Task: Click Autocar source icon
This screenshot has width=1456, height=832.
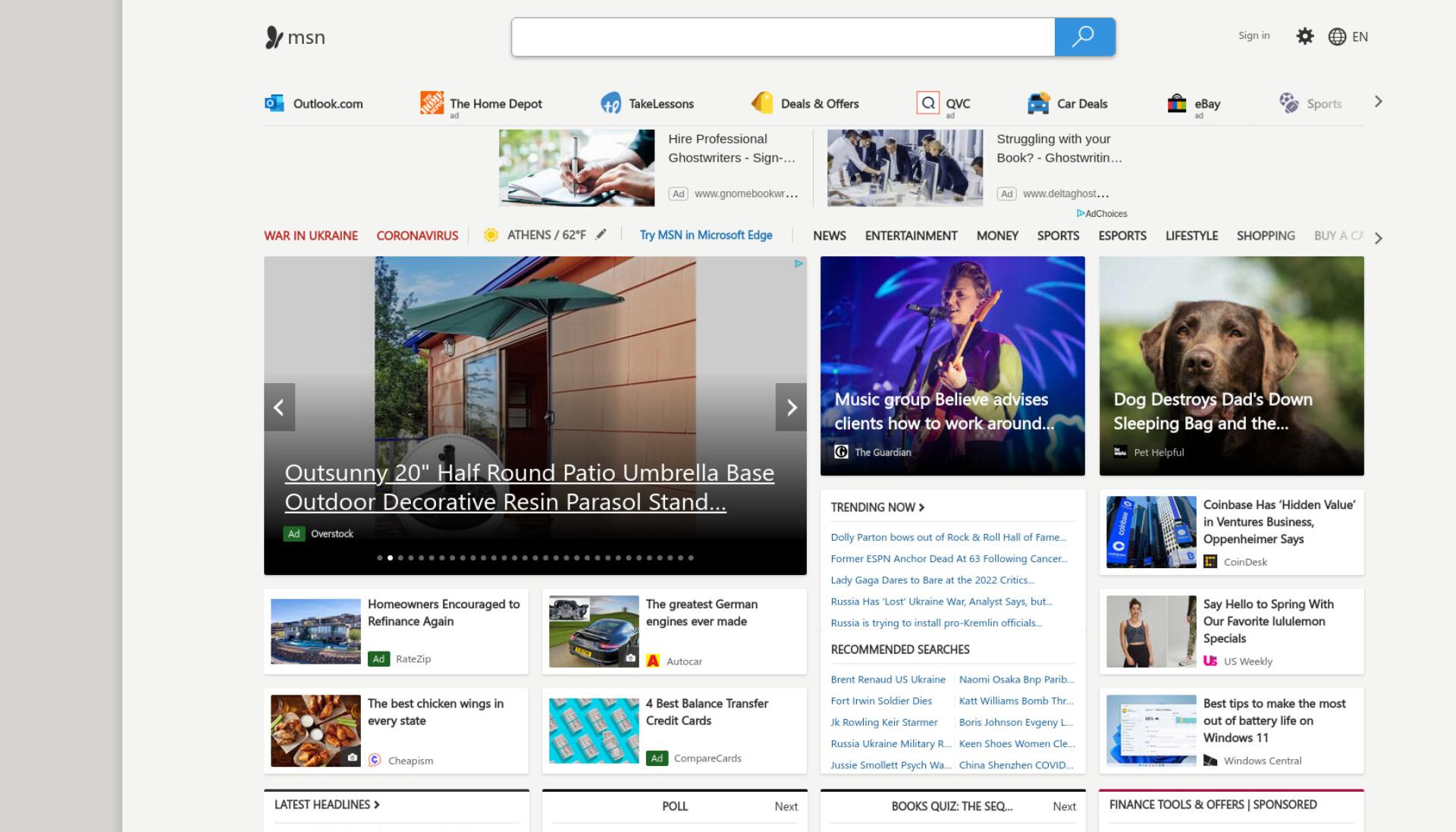Action: [653, 661]
